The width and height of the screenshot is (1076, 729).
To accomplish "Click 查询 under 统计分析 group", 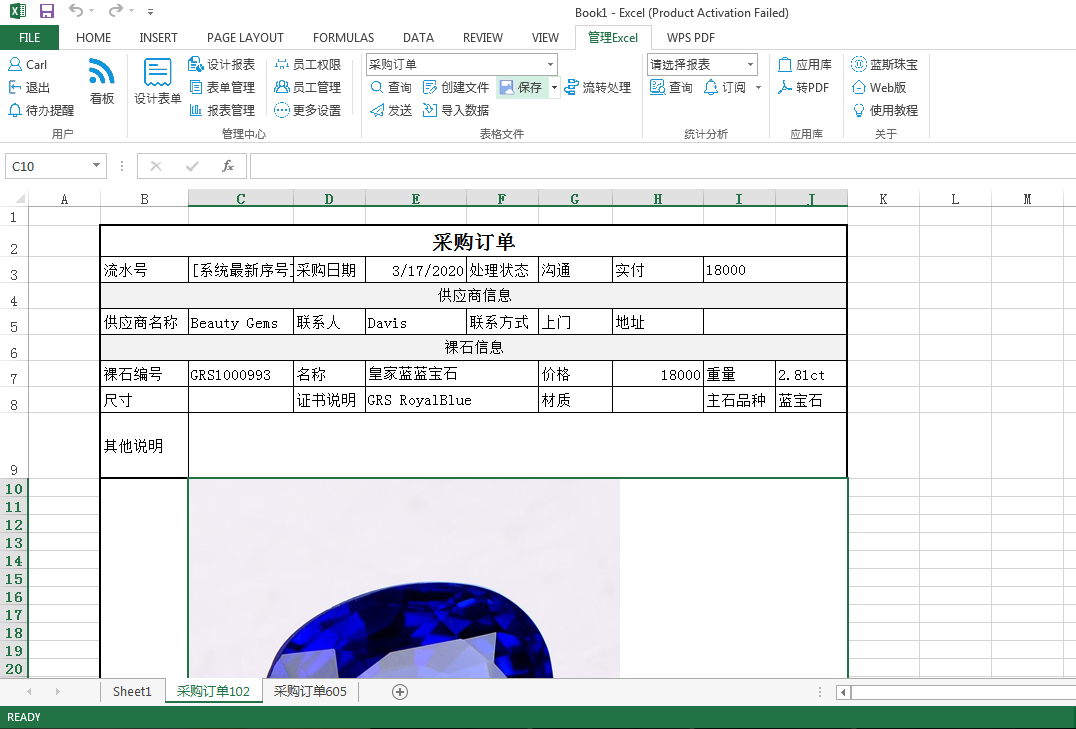I will coord(671,87).
